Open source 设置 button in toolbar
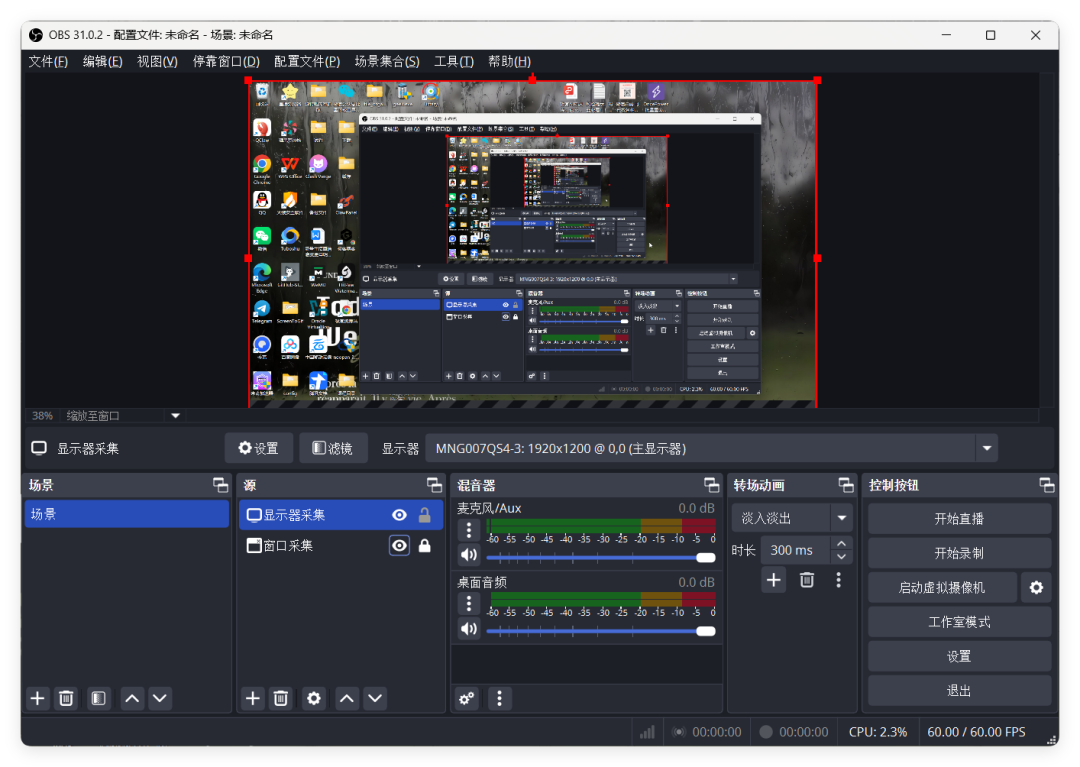 pos(259,448)
